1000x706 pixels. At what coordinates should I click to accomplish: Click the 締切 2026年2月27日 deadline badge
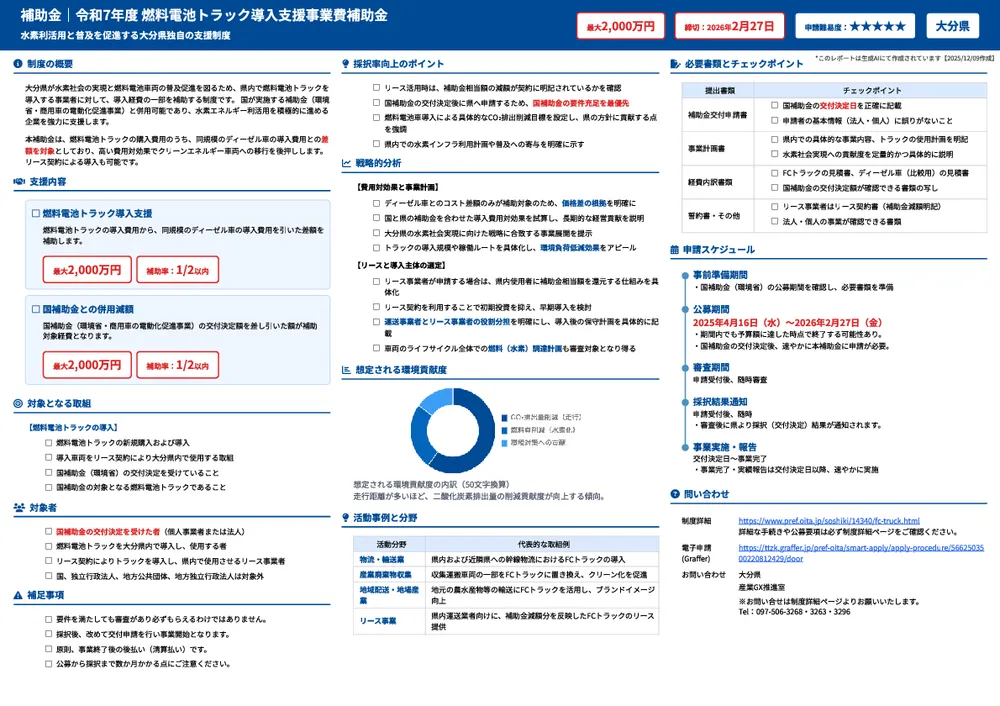coord(728,26)
